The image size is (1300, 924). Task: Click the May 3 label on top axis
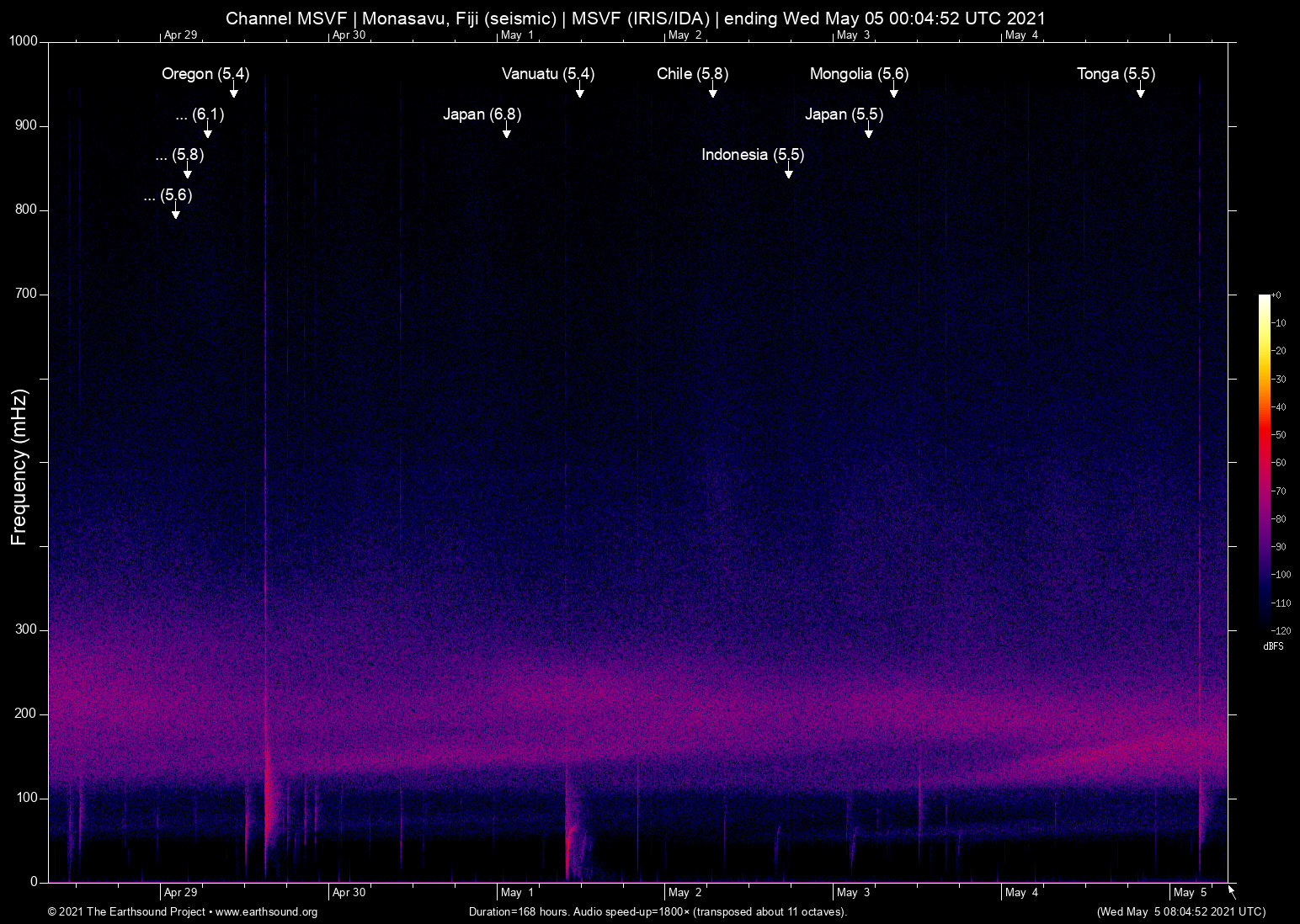853,35
